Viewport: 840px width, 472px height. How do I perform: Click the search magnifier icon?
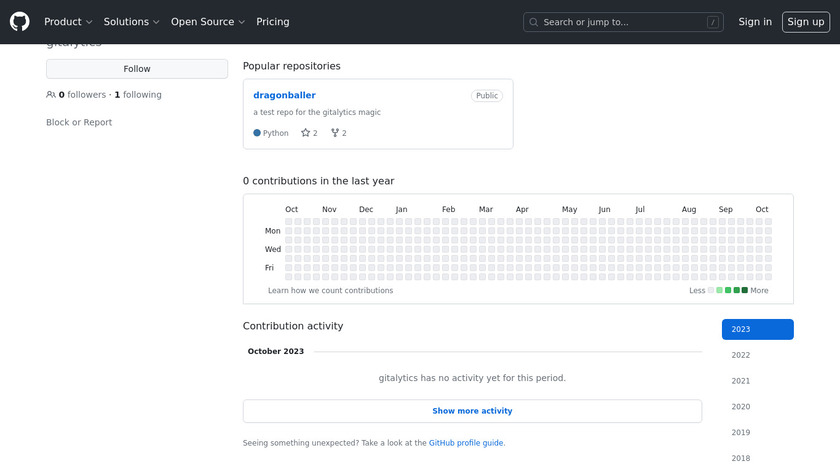(534, 22)
